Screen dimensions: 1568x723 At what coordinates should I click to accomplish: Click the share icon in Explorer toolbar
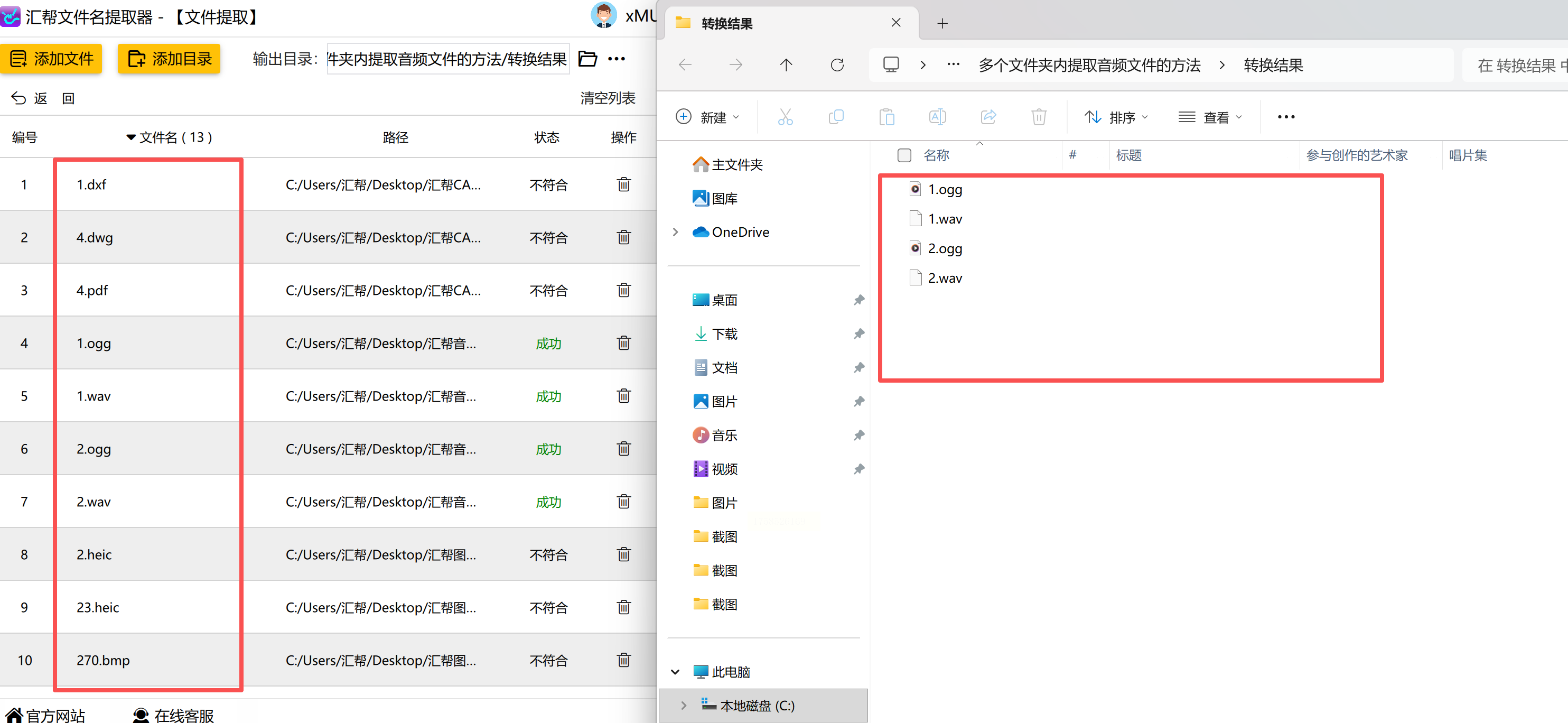click(988, 116)
